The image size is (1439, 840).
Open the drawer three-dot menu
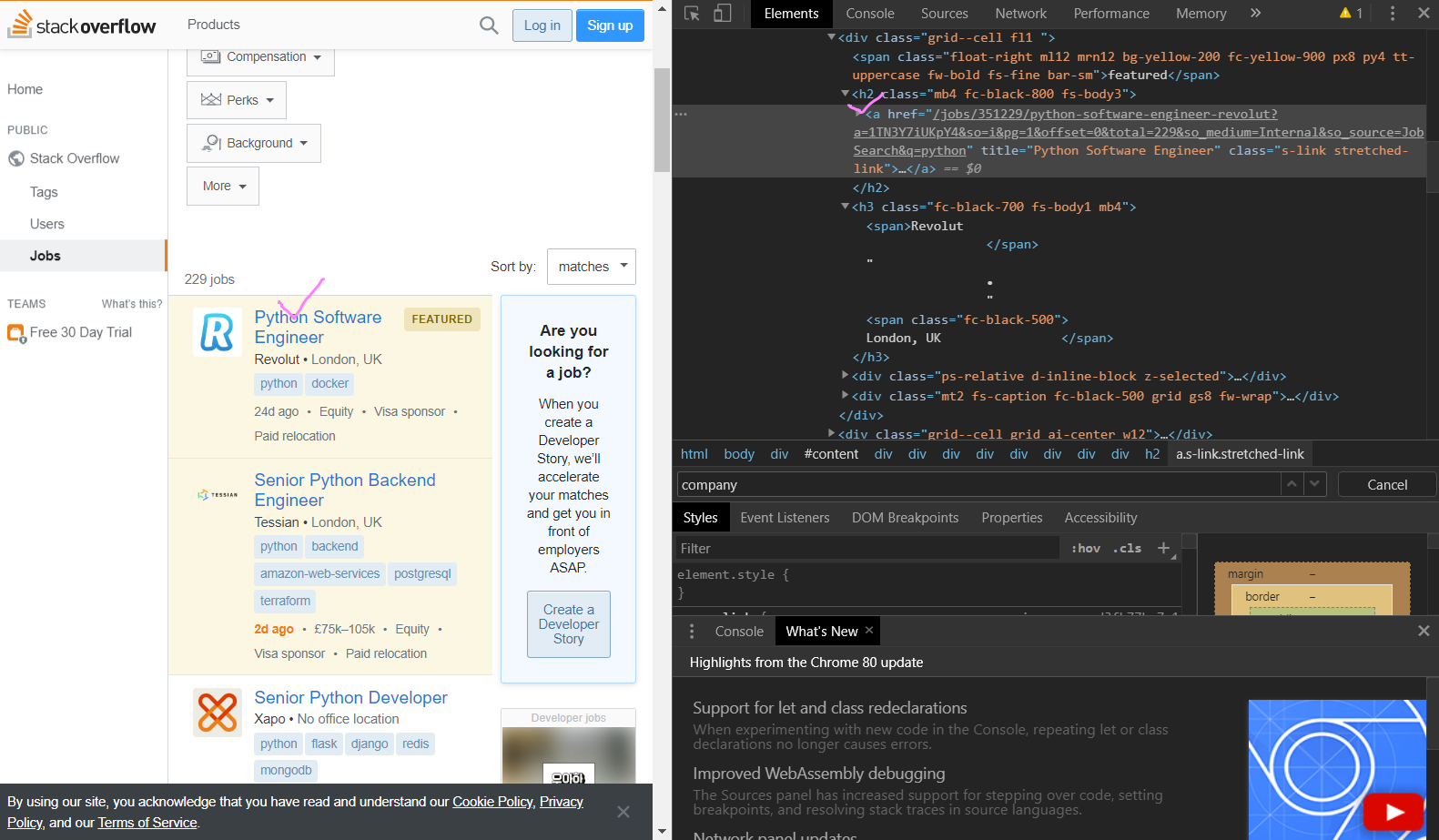coord(692,631)
